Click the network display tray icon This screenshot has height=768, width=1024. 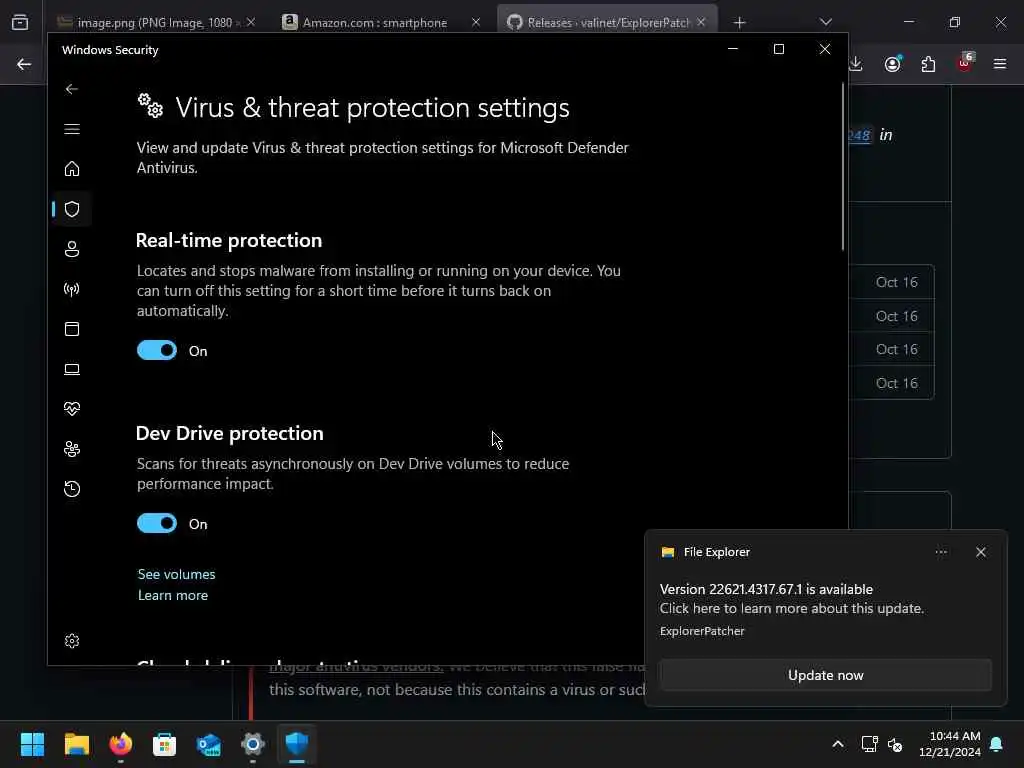[x=869, y=744]
